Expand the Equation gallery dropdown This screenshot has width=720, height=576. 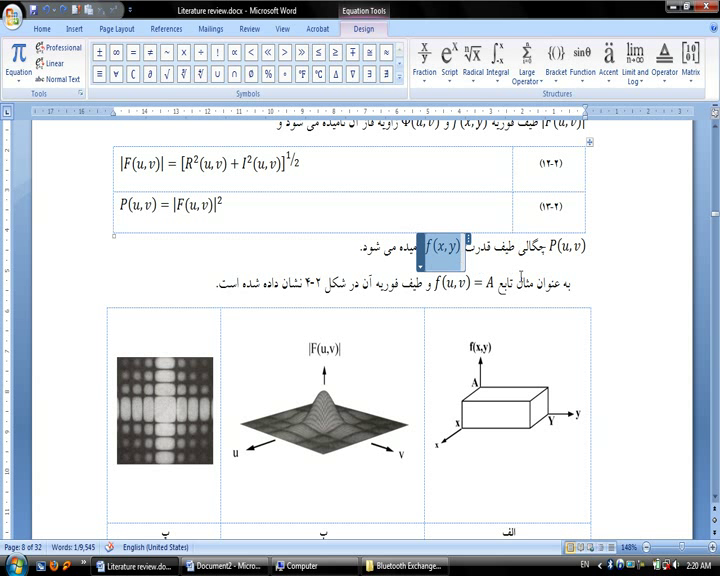point(18,80)
